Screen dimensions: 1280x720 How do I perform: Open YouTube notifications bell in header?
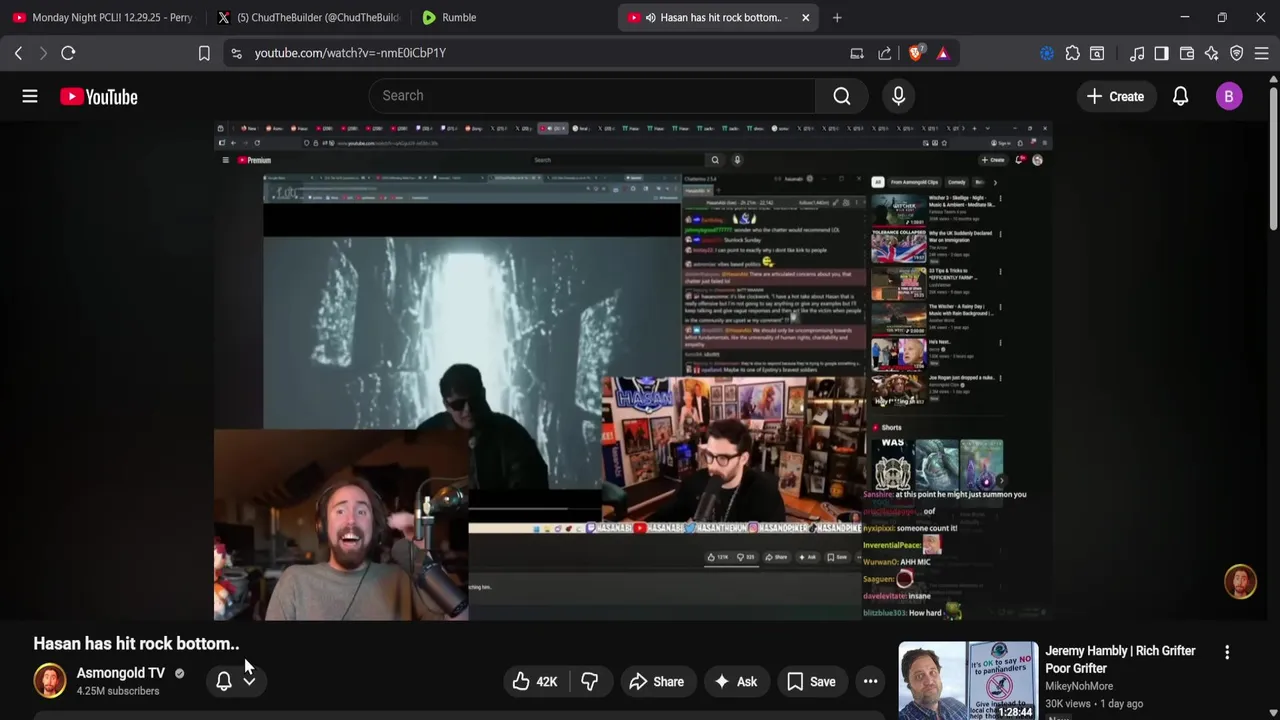point(1180,96)
